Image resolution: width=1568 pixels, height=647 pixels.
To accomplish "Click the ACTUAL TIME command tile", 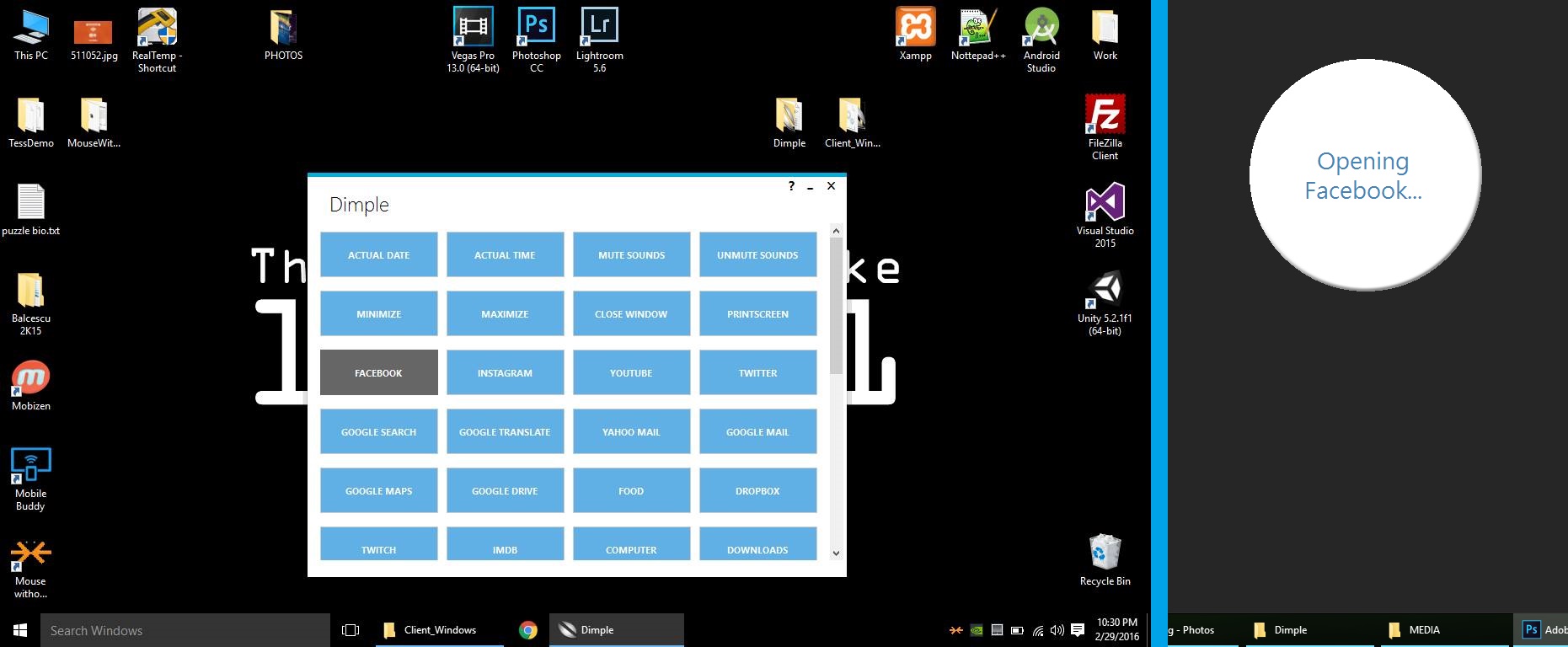I will click(505, 254).
